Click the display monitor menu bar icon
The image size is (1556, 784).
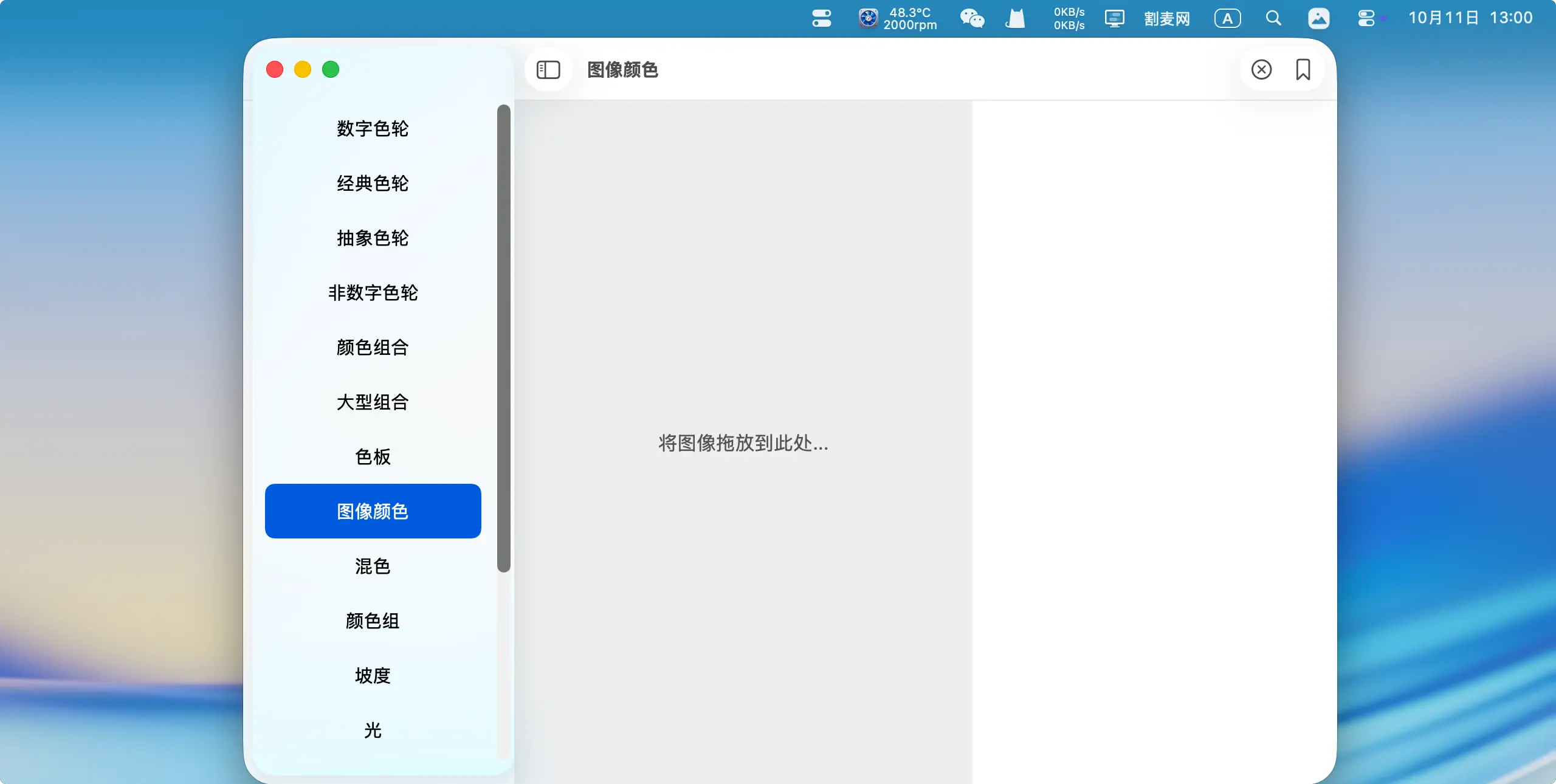1114,18
